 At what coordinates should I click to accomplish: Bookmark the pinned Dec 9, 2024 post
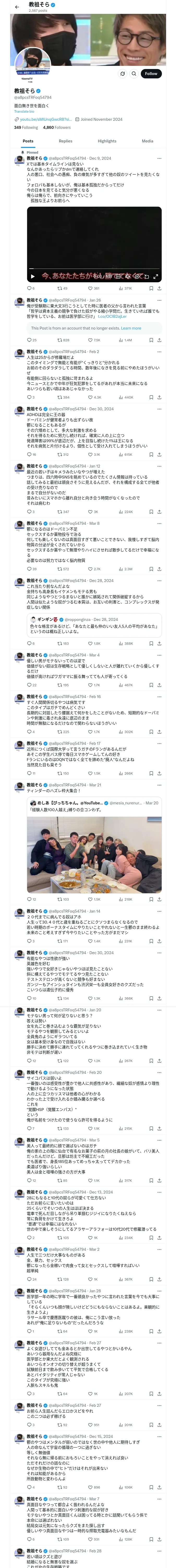pos(151,289)
